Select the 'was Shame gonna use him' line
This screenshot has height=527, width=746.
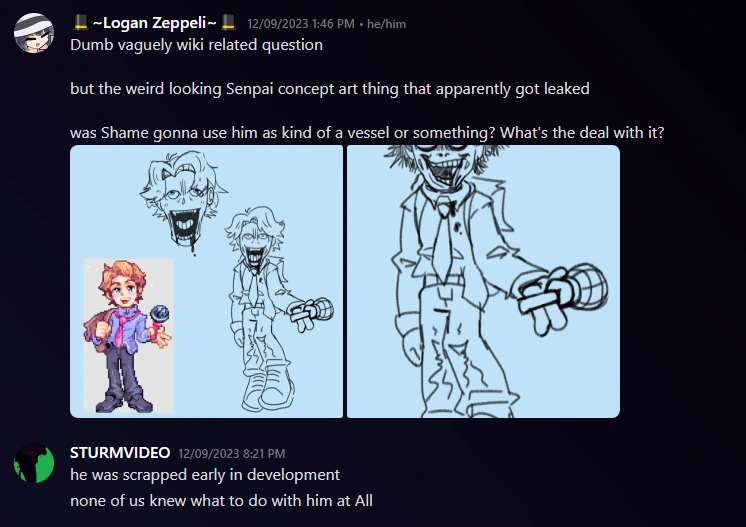point(367,132)
